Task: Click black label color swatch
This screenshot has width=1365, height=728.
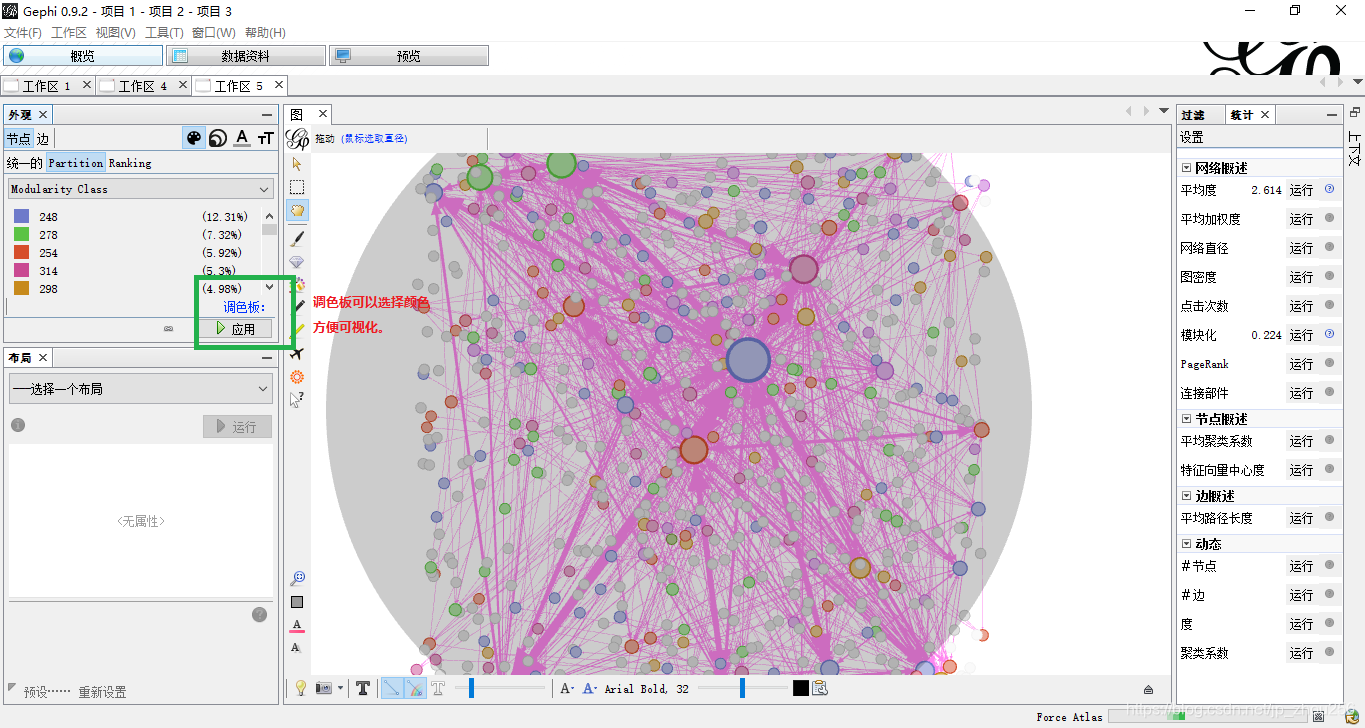Action: tap(800, 688)
